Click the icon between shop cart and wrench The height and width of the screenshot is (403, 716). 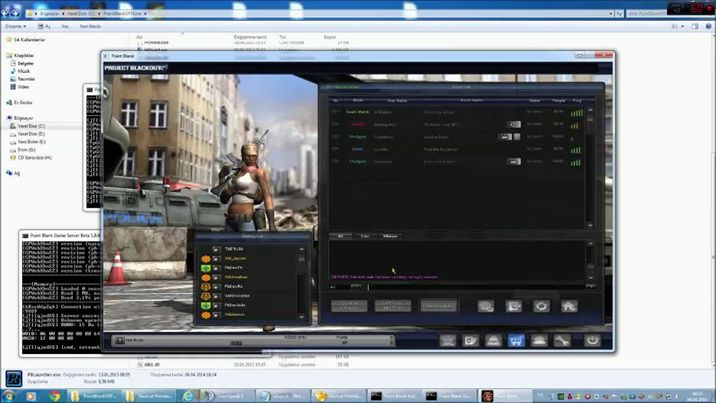tap(539, 340)
